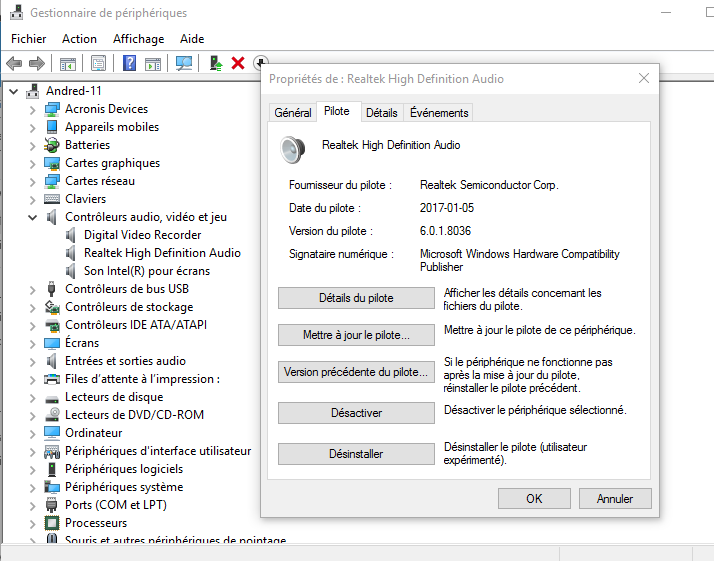
Task: Minimize the Device Manager window
Action: (x=666, y=12)
